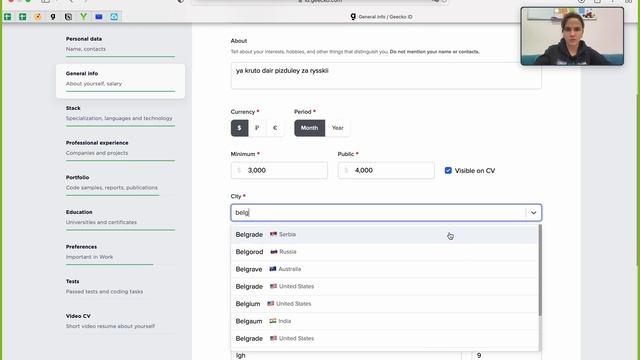Select Belgrade Serbia option
Viewport: 640px width, 360px height.
coord(384,234)
